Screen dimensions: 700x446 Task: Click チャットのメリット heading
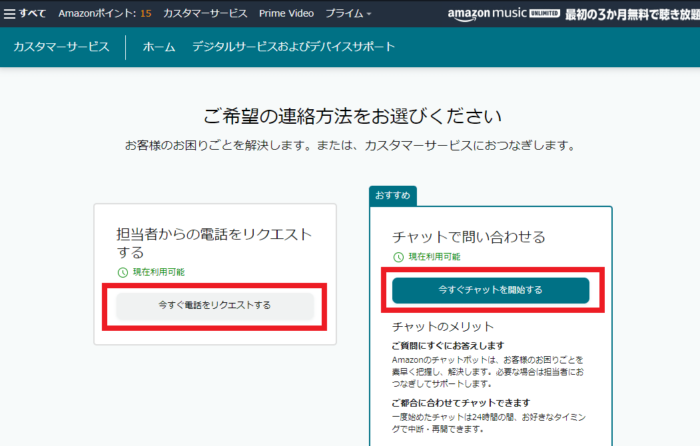point(443,327)
